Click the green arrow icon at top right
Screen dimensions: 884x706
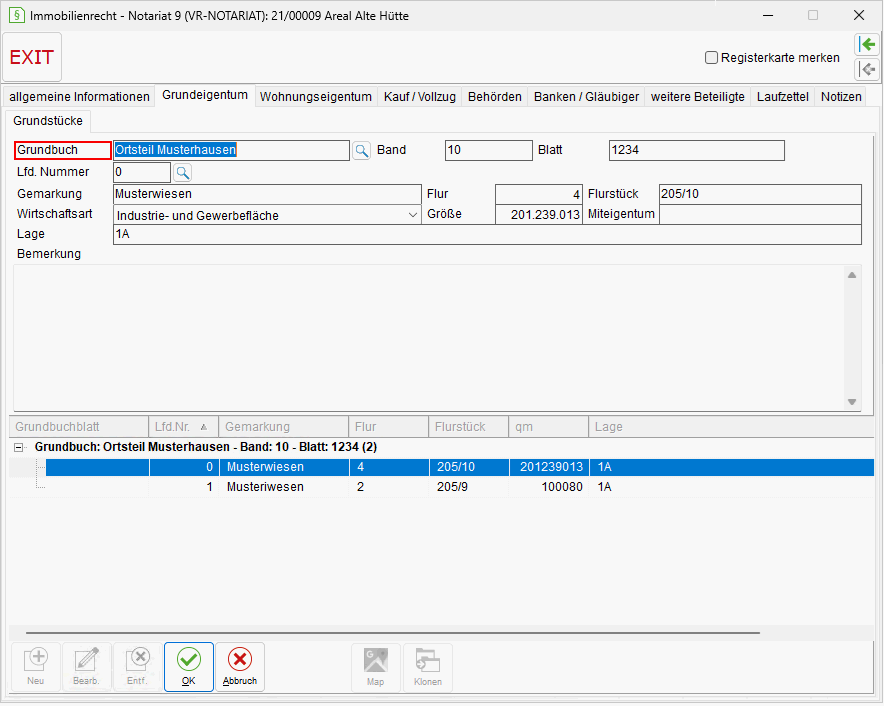pyautogui.click(x=867, y=44)
